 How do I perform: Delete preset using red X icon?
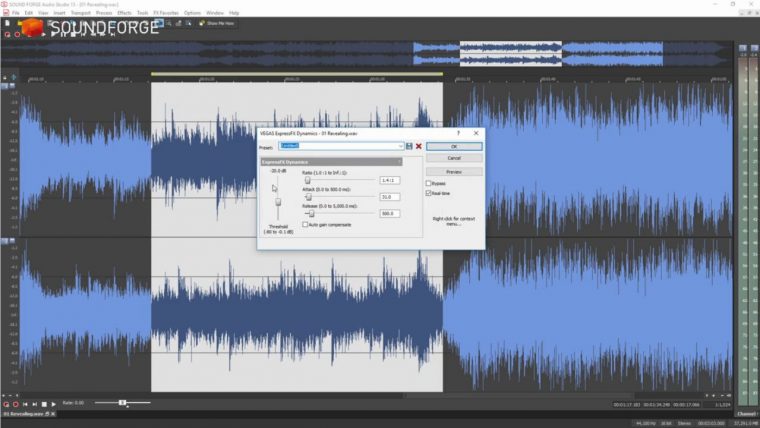tap(418, 146)
